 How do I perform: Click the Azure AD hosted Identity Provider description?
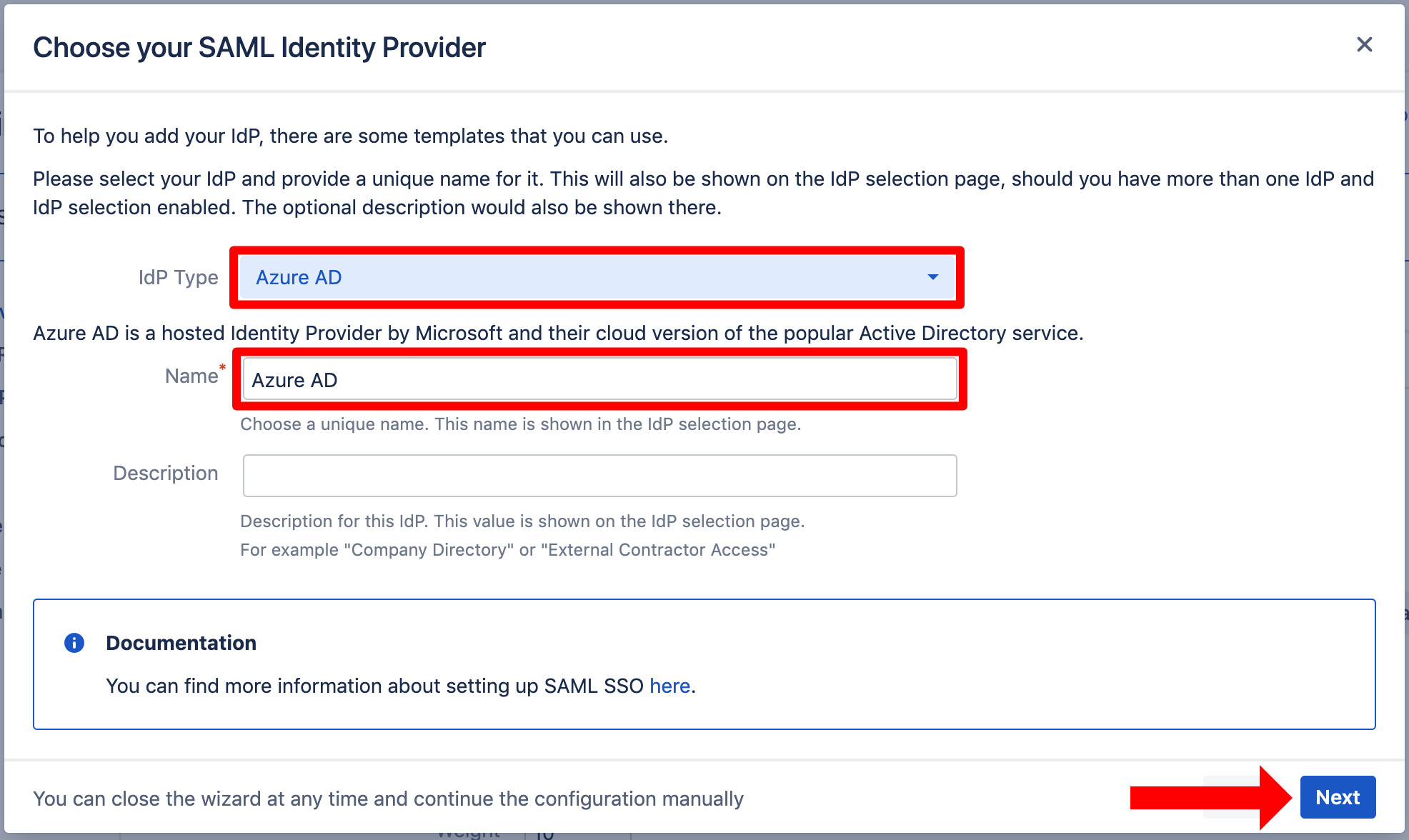pos(557,334)
